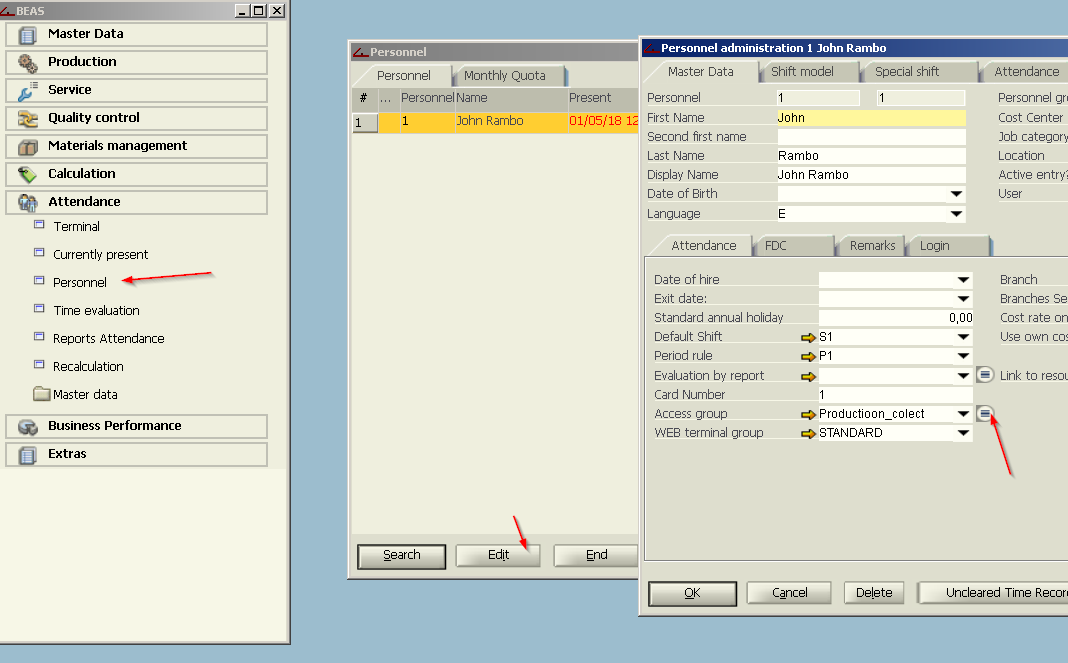1068x663 pixels.
Task: Click the icon beside Terminal
Action: [x=40, y=225]
